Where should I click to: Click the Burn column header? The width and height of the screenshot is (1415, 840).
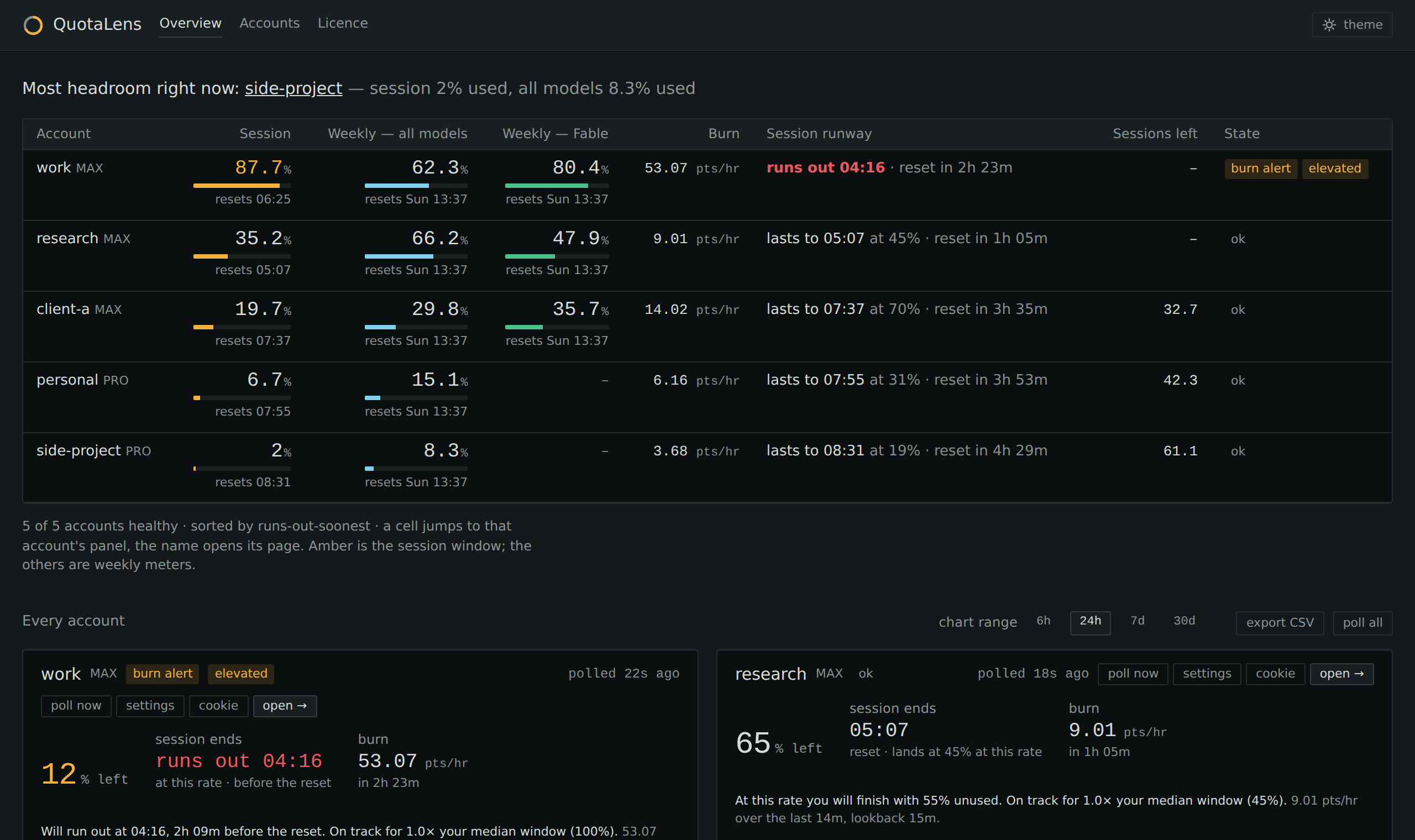pyautogui.click(x=724, y=134)
